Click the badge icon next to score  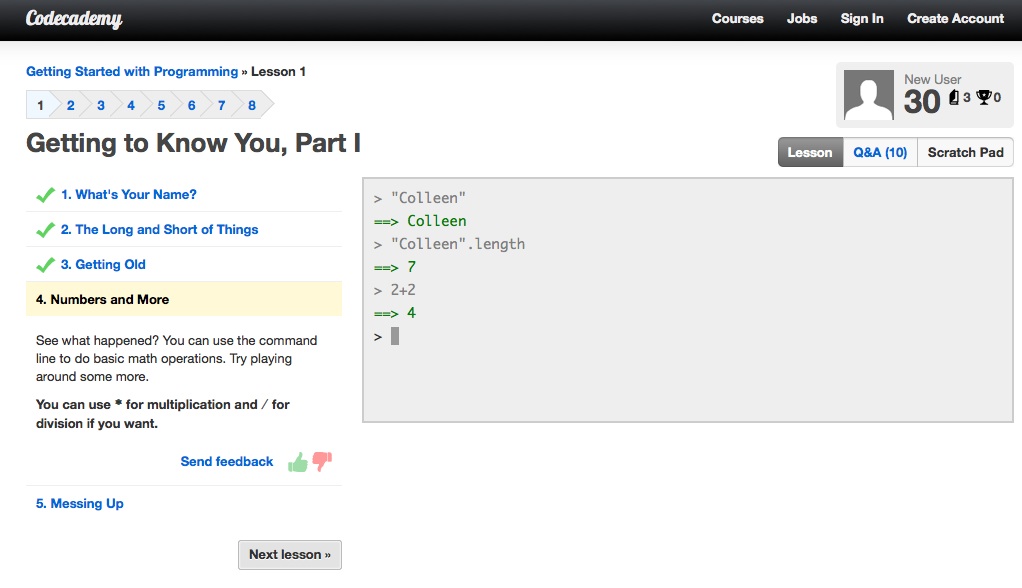tap(954, 97)
